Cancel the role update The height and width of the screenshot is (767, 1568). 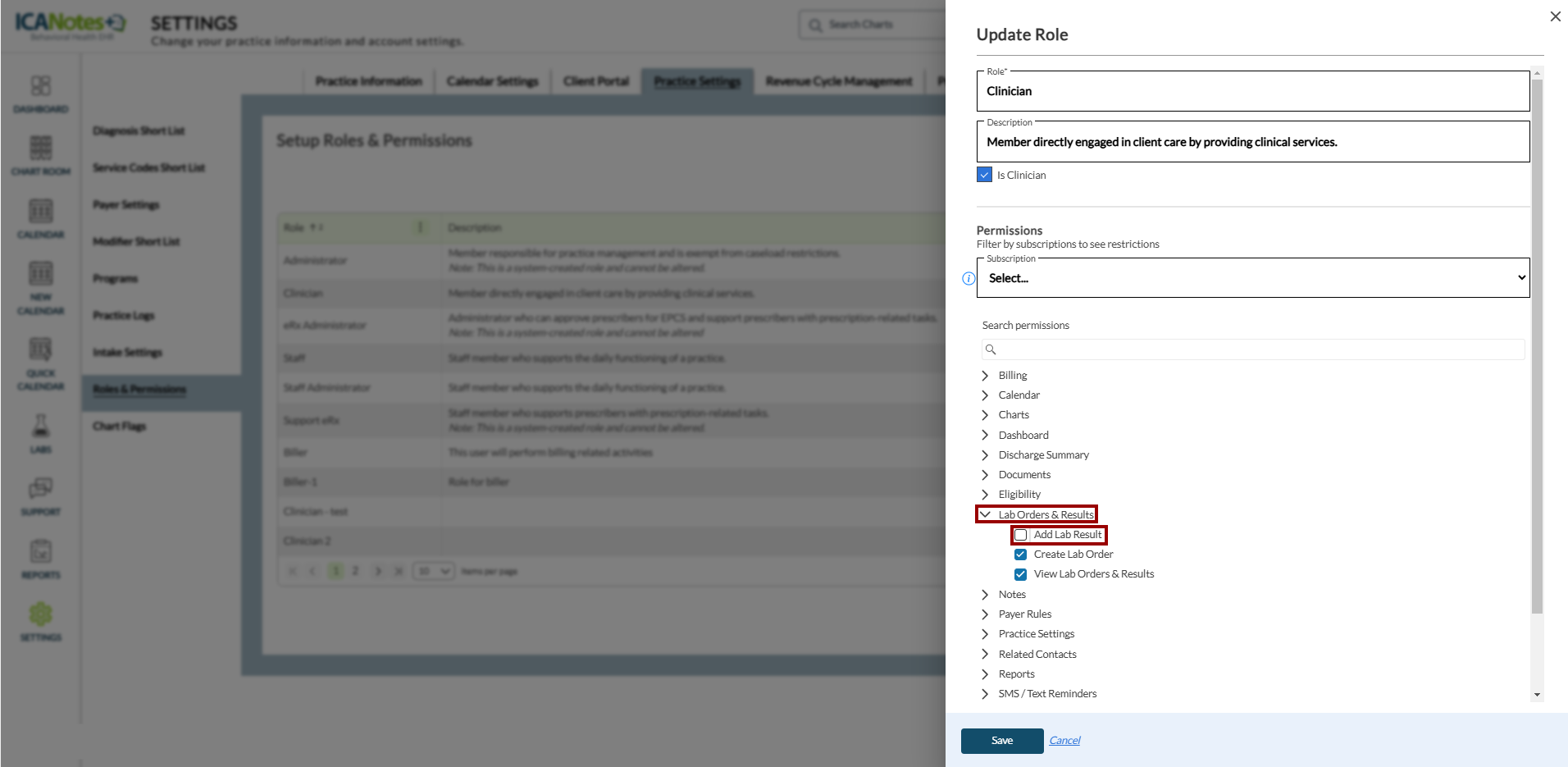(1064, 741)
